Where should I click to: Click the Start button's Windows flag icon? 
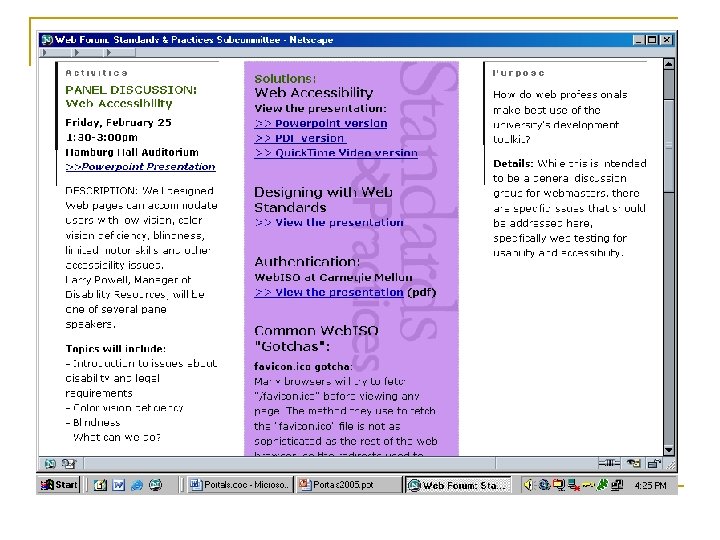click(47, 484)
